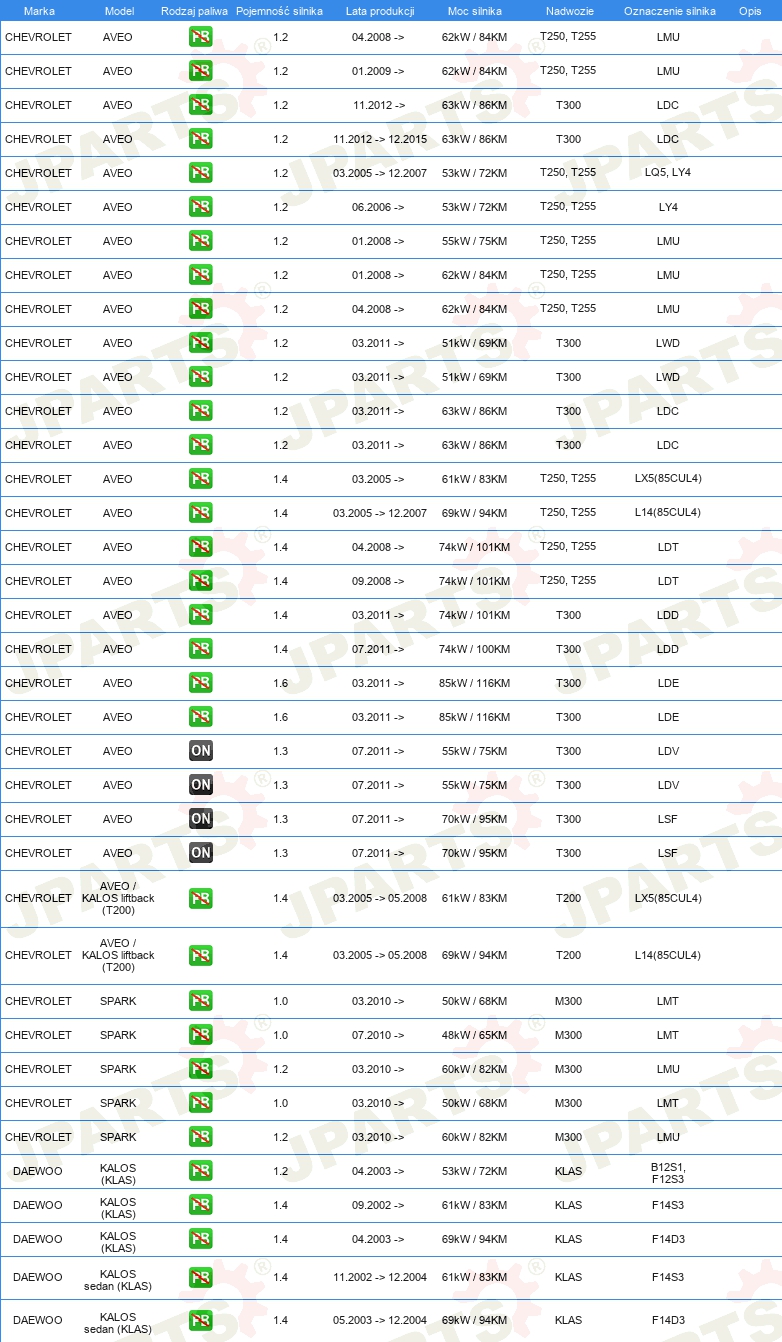Screen dimensions: 782x1342
Task: Click the petrol icon in AVEO 01.2009 row
Action: click(200, 71)
